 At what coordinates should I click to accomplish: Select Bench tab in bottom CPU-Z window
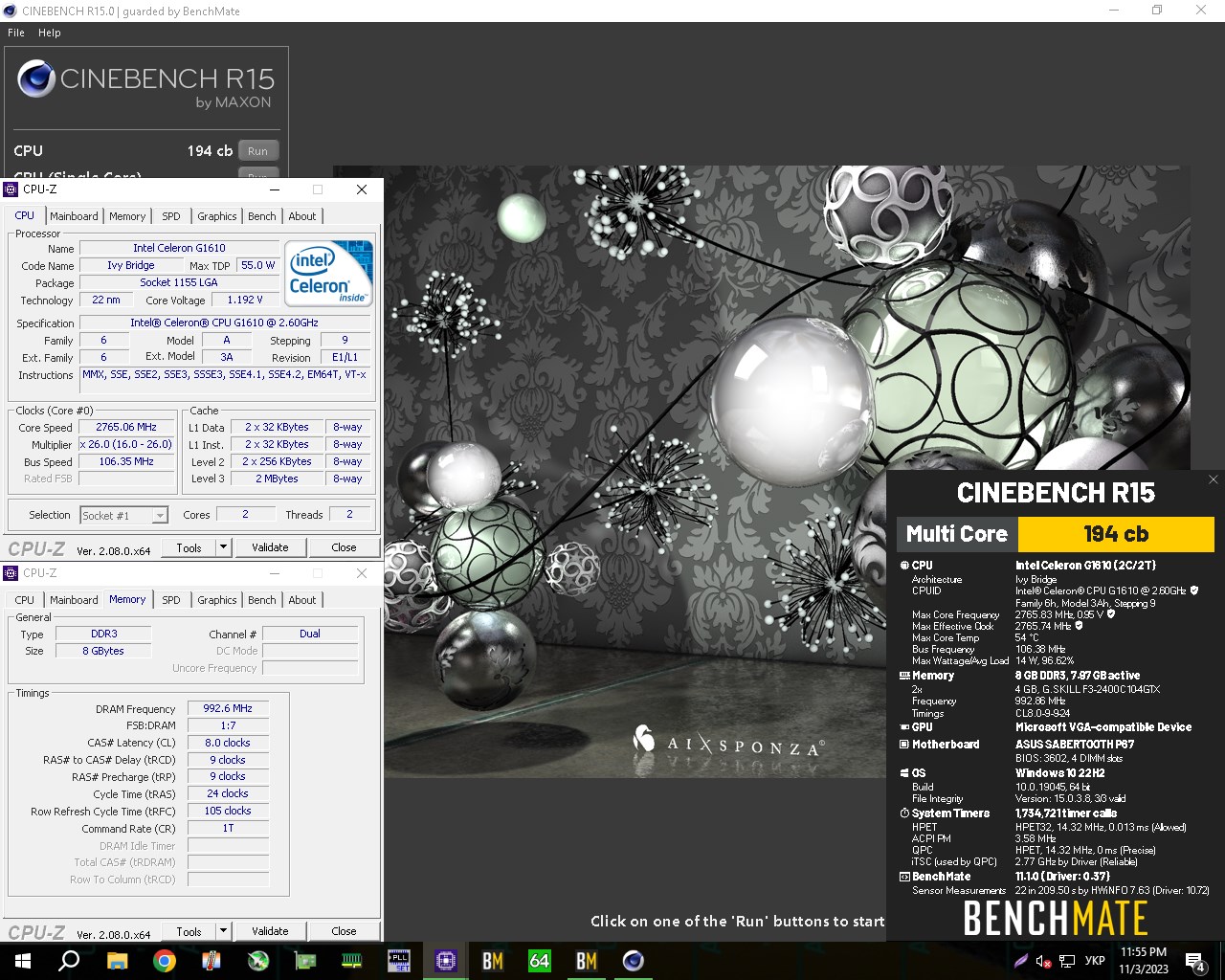(262, 600)
